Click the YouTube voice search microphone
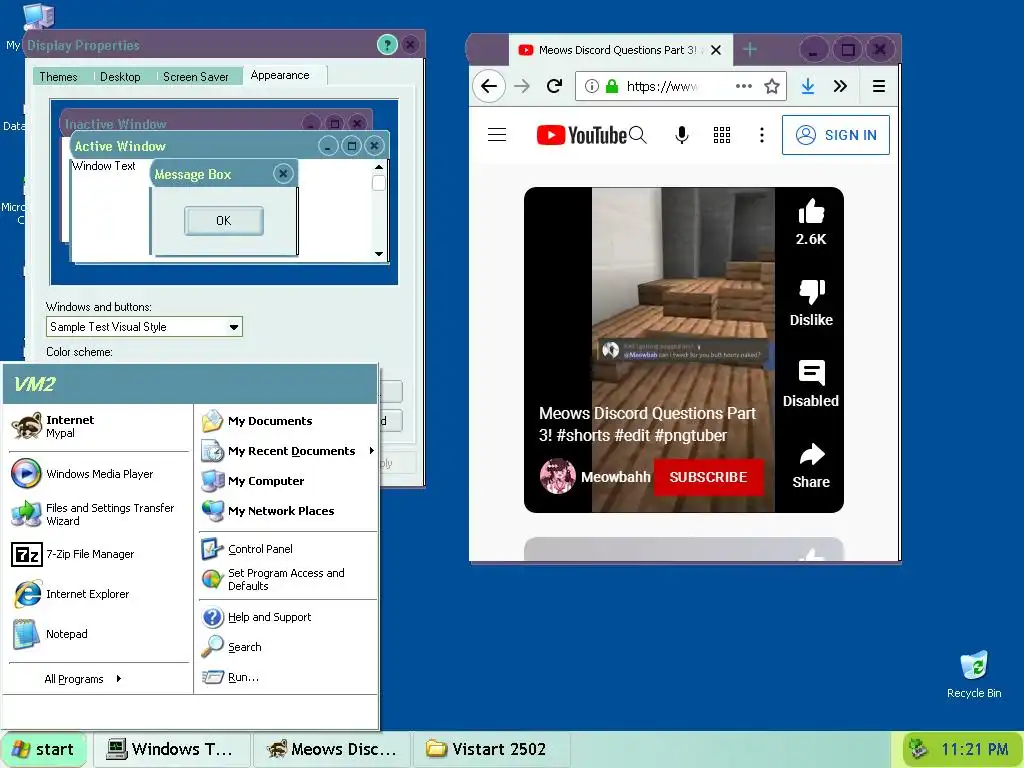1024x768 pixels. coord(682,135)
